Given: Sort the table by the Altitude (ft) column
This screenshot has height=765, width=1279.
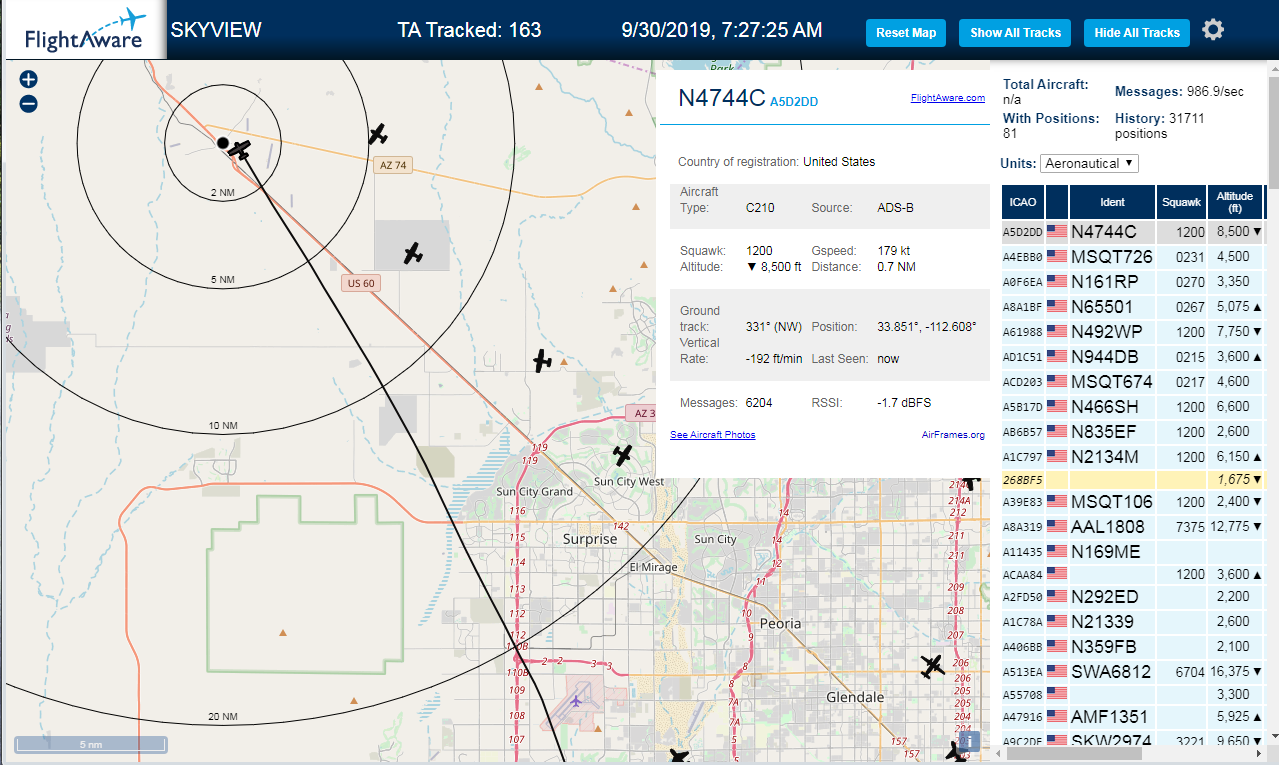Looking at the screenshot, I should pyautogui.click(x=1236, y=202).
